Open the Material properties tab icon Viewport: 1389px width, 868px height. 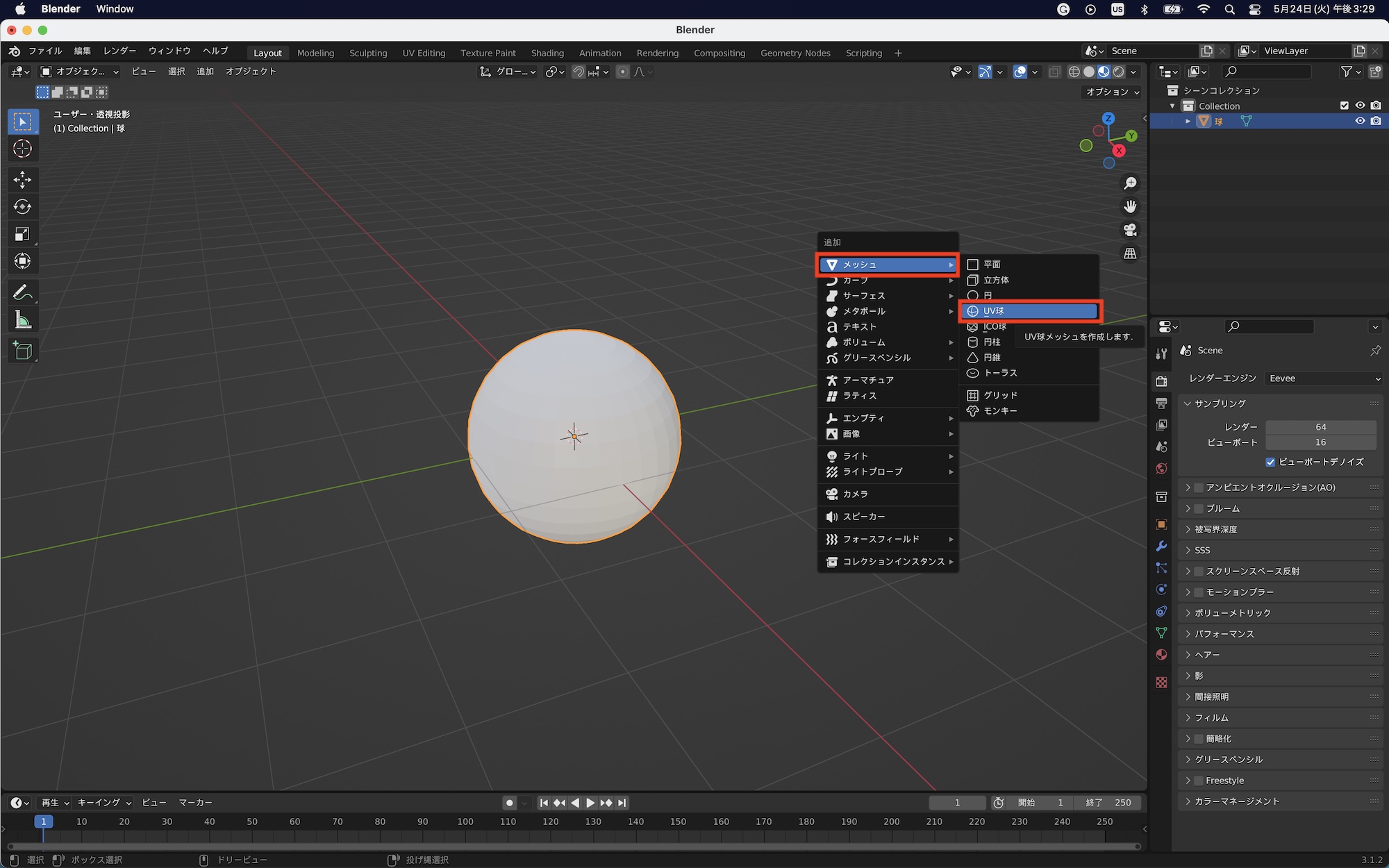[1161, 655]
